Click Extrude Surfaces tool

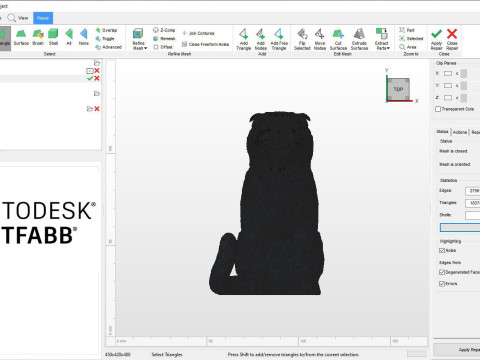[x=359, y=39]
